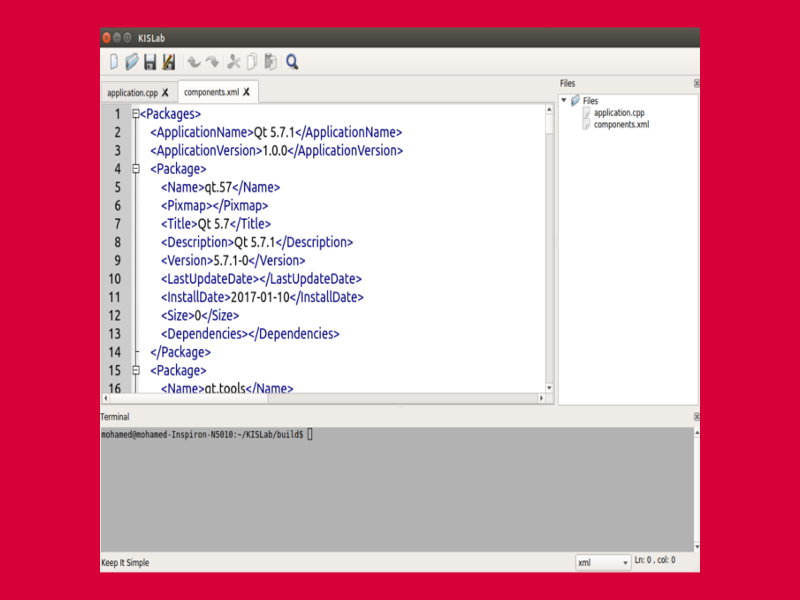The width and height of the screenshot is (800, 600).
Task: Click the Keep It Simple status text
Action: coord(125,563)
